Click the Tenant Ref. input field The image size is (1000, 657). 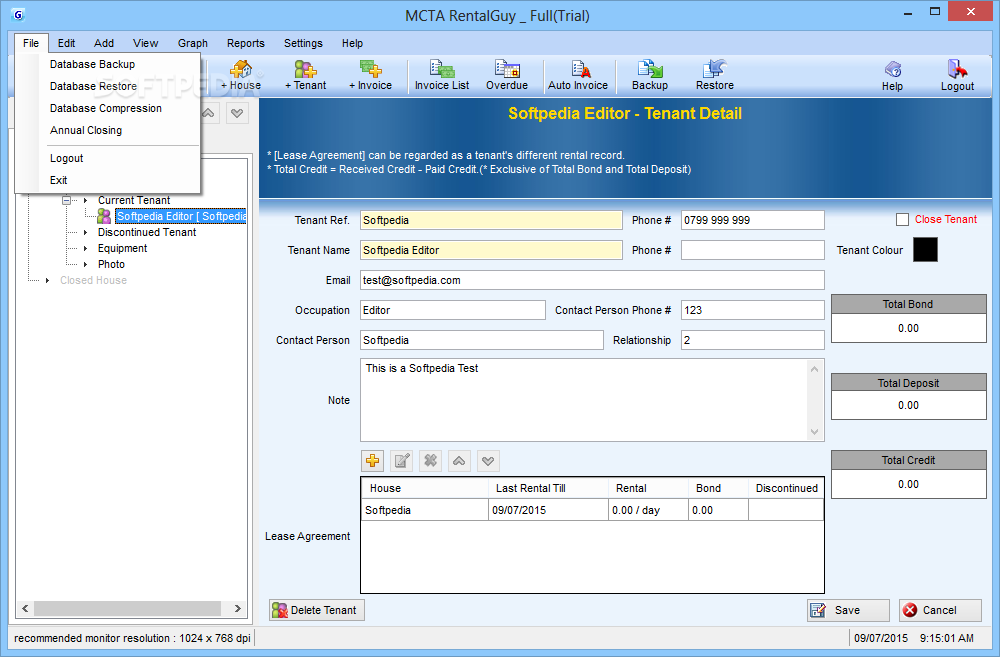point(491,220)
